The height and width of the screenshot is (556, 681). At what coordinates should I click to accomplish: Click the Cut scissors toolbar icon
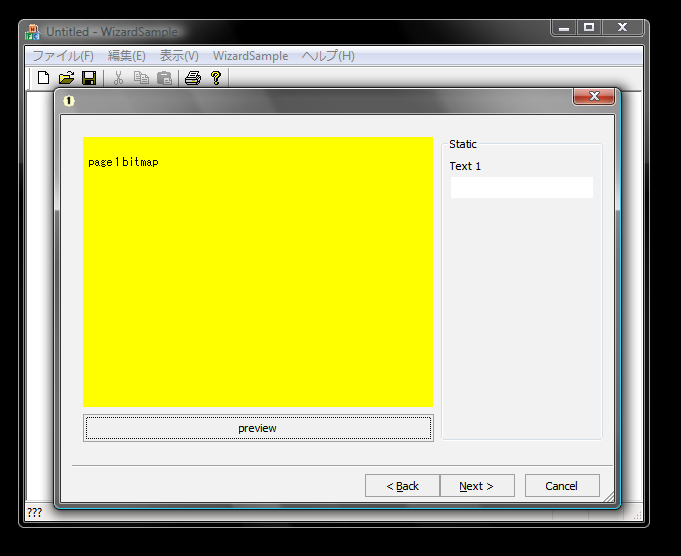pyautogui.click(x=118, y=78)
